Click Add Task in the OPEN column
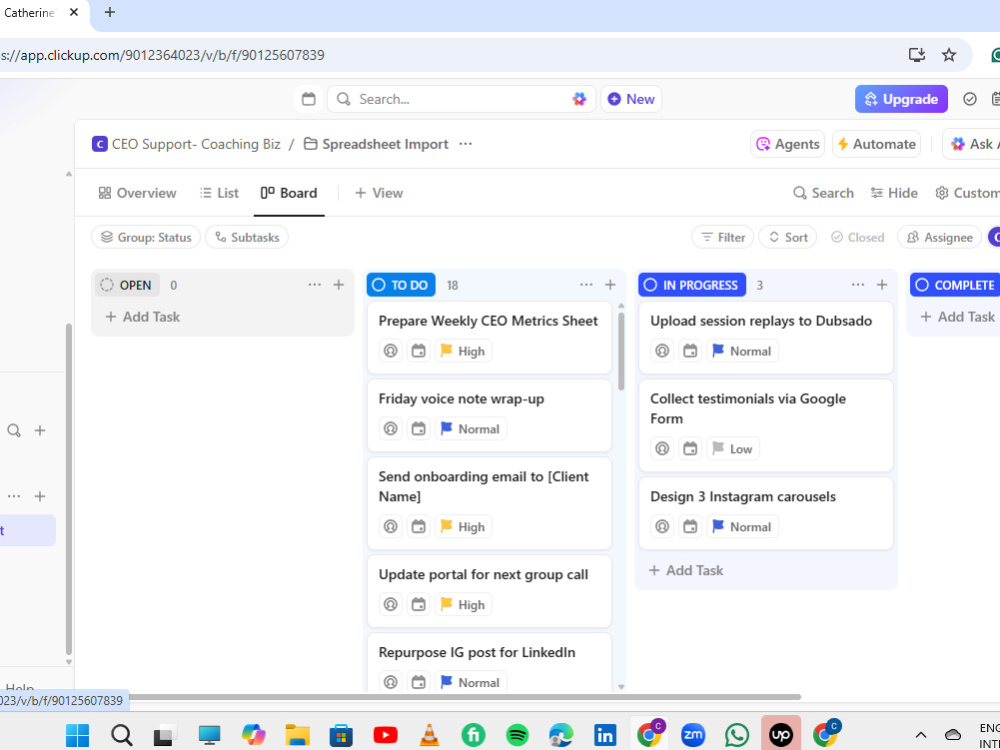 click(142, 316)
